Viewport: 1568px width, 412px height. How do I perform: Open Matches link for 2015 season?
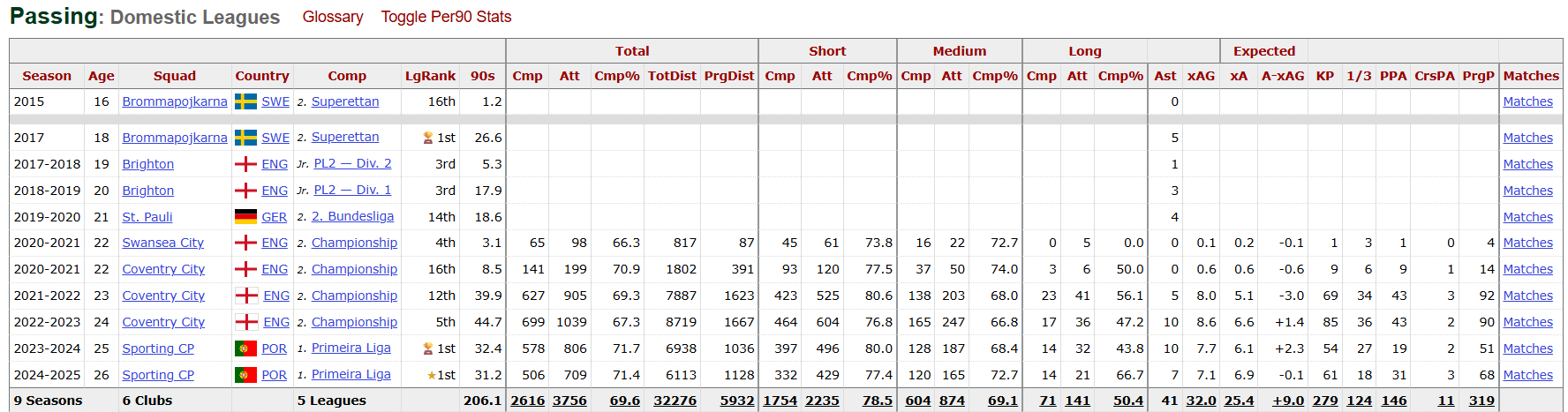1528,101
